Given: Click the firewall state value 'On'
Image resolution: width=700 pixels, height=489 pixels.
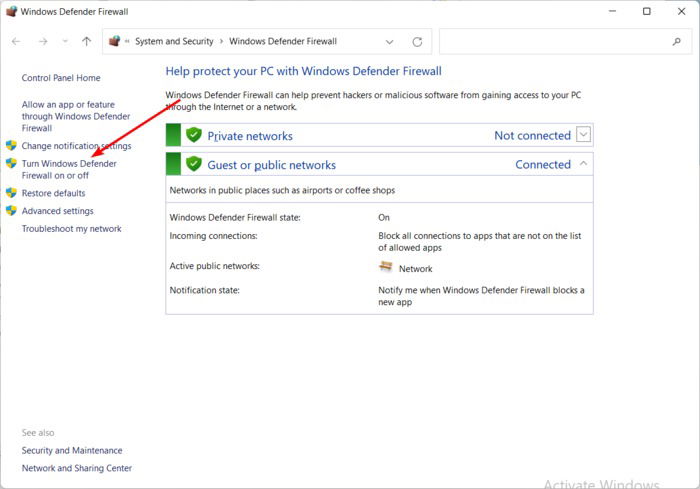Looking at the screenshot, I should 384,217.
